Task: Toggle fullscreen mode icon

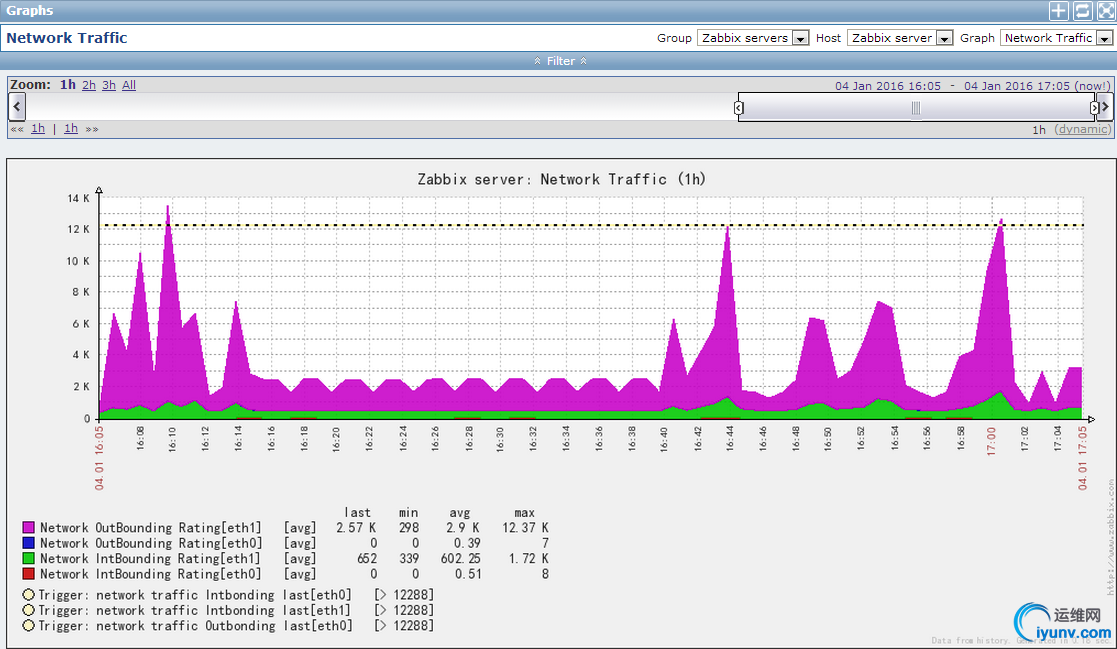Action: [1105, 11]
